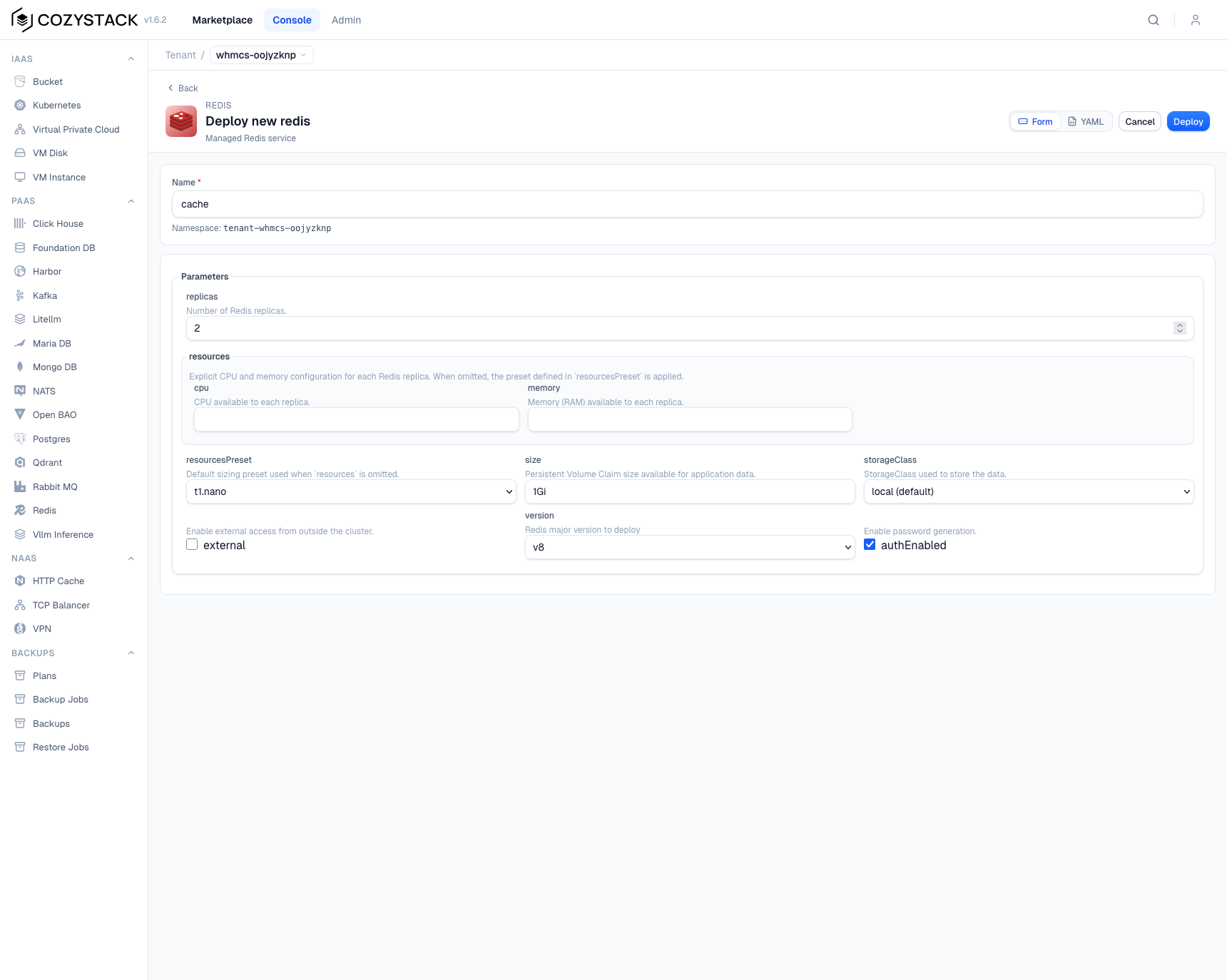This screenshot has width=1227, height=980.
Task: Click the tenant-whmcs-oojyzknp namespace text
Action: tap(278, 228)
